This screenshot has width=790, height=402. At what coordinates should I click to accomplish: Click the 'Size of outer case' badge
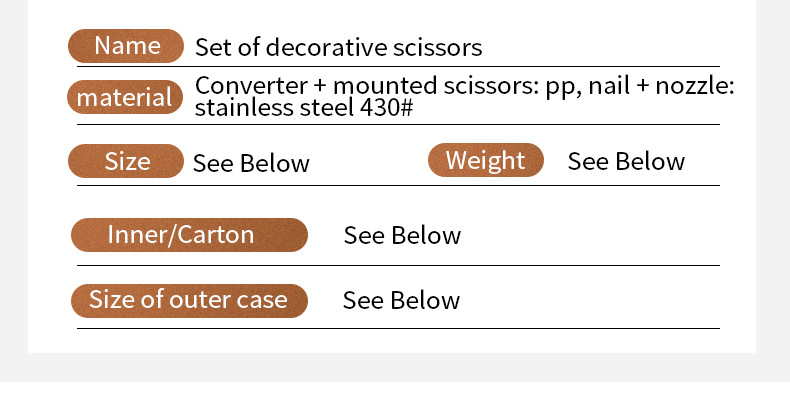pos(189,299)
